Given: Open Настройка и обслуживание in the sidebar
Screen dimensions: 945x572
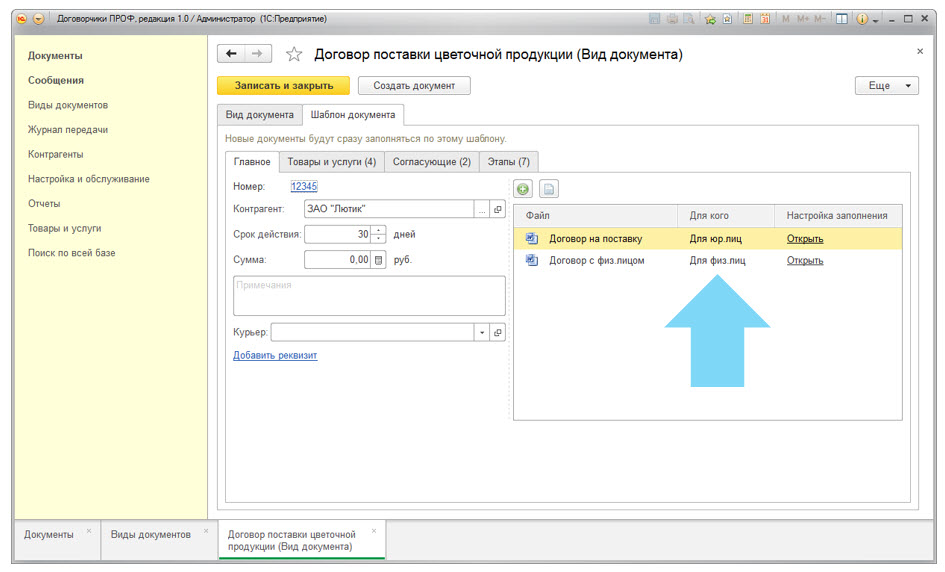Looking at the screenshot, I should click(89, 179).
